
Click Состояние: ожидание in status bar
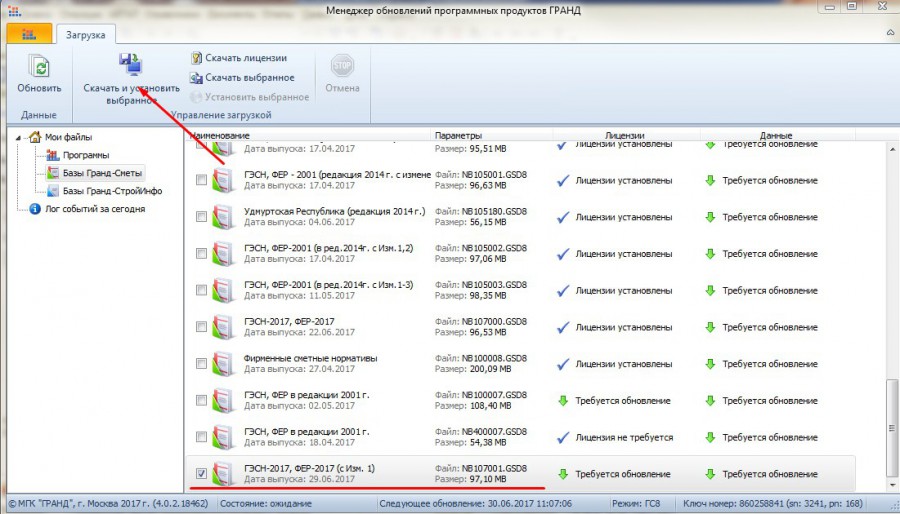[x=266, y=504]
